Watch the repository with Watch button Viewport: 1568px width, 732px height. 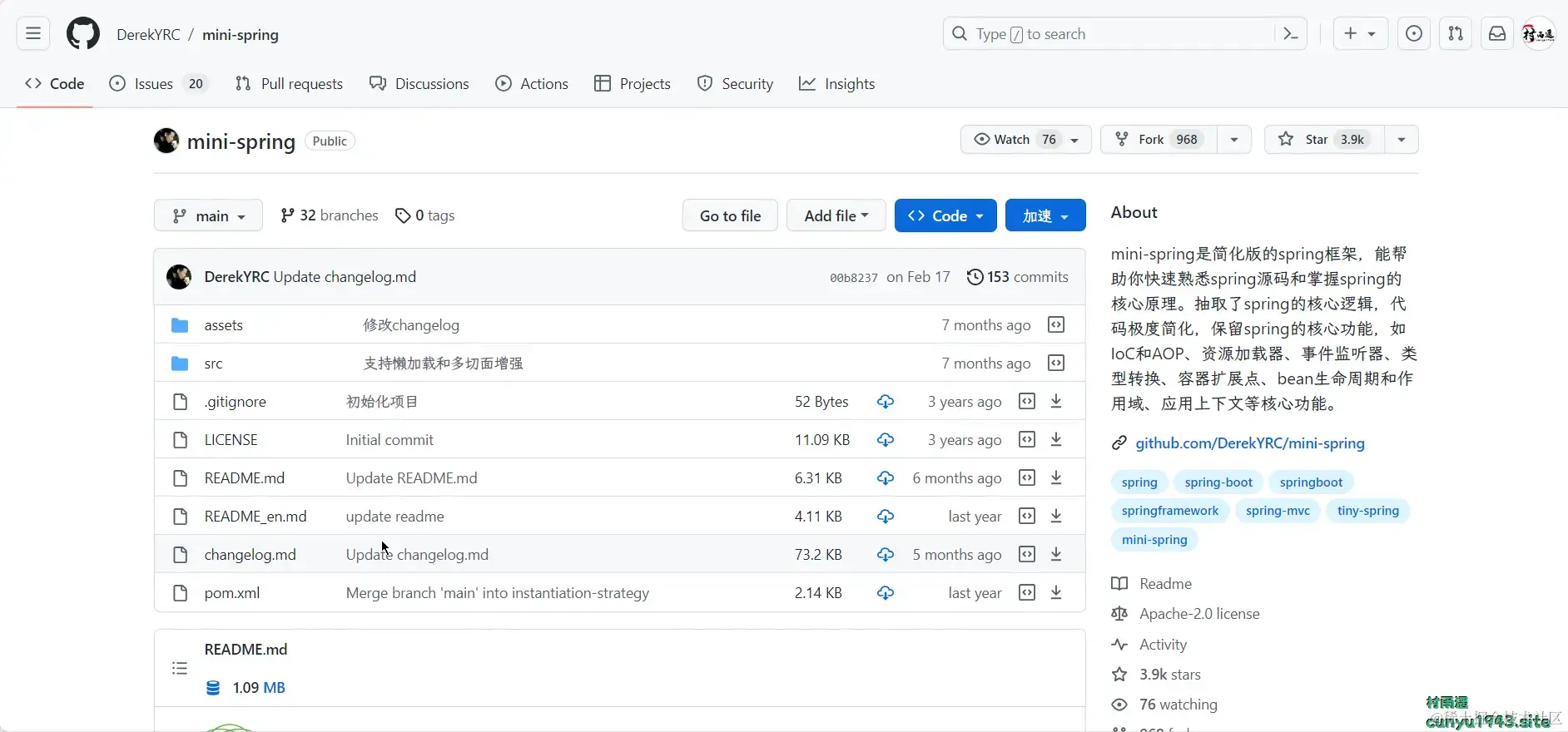(1025, 140)
